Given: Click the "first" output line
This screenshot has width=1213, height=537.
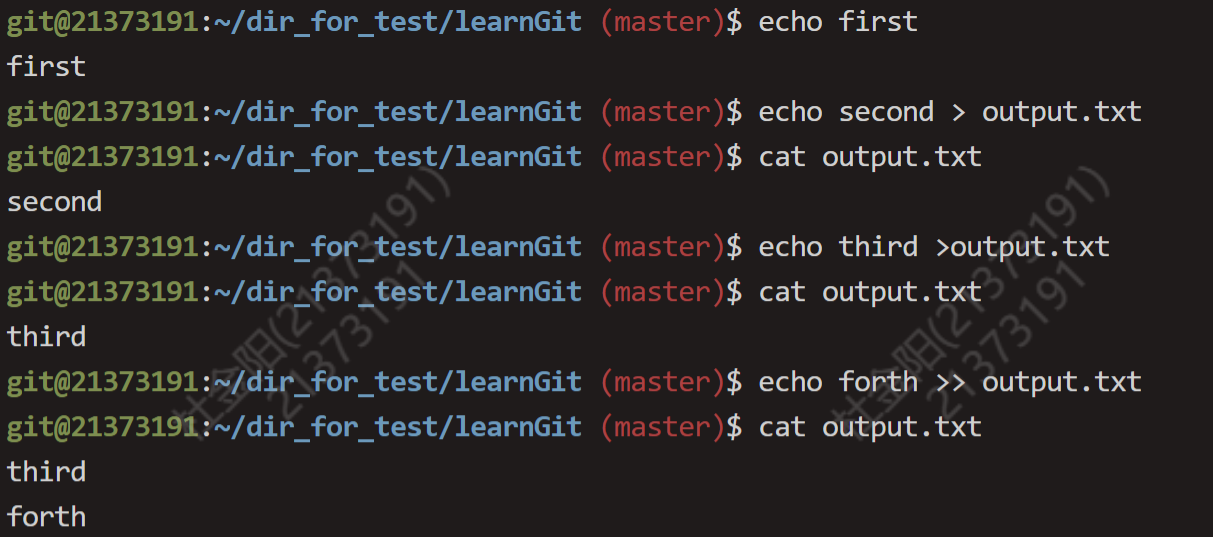Looking at the screenshot, I should click(47, 67).
